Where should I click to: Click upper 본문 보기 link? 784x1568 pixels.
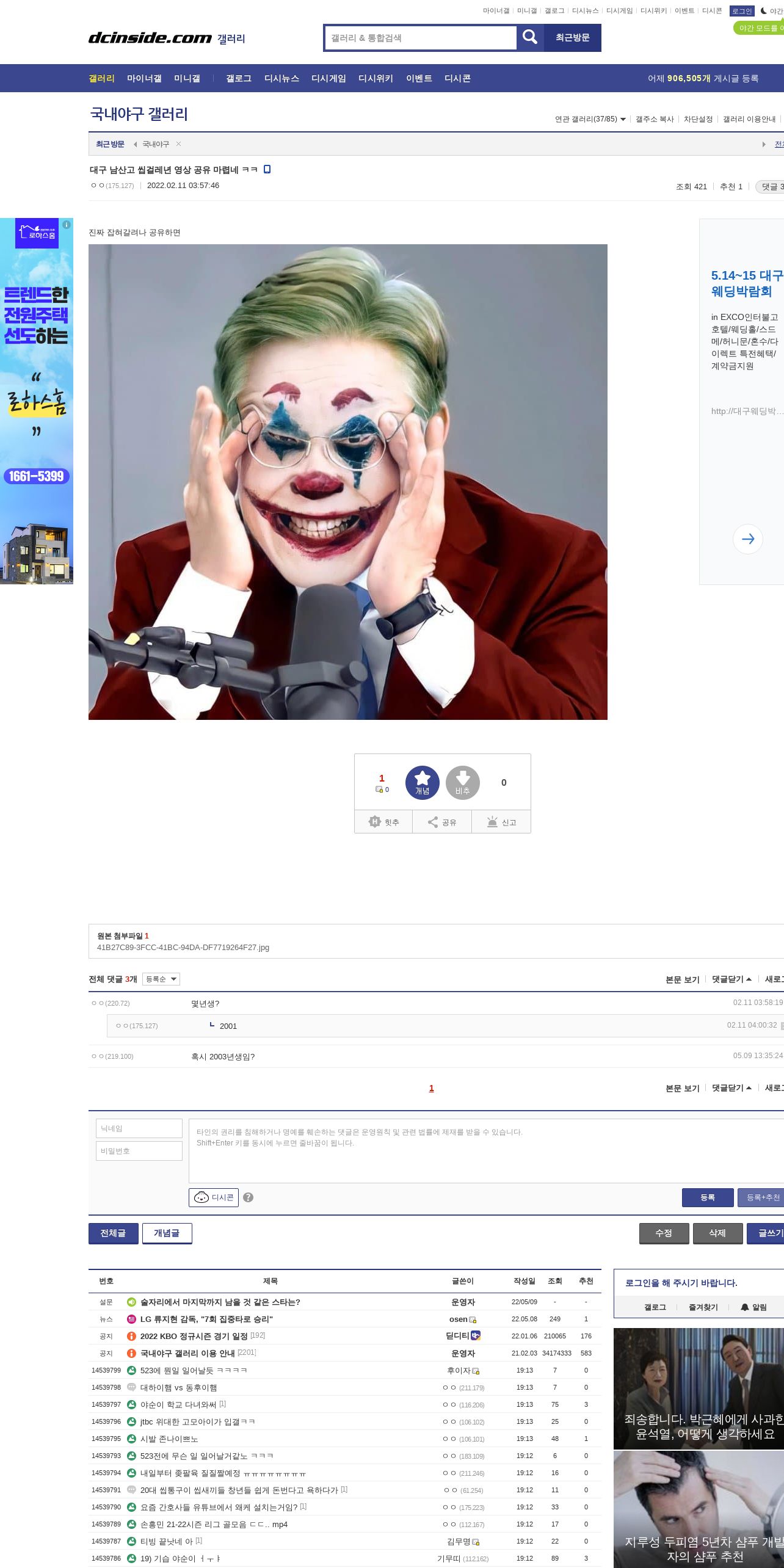click(683, 979)
